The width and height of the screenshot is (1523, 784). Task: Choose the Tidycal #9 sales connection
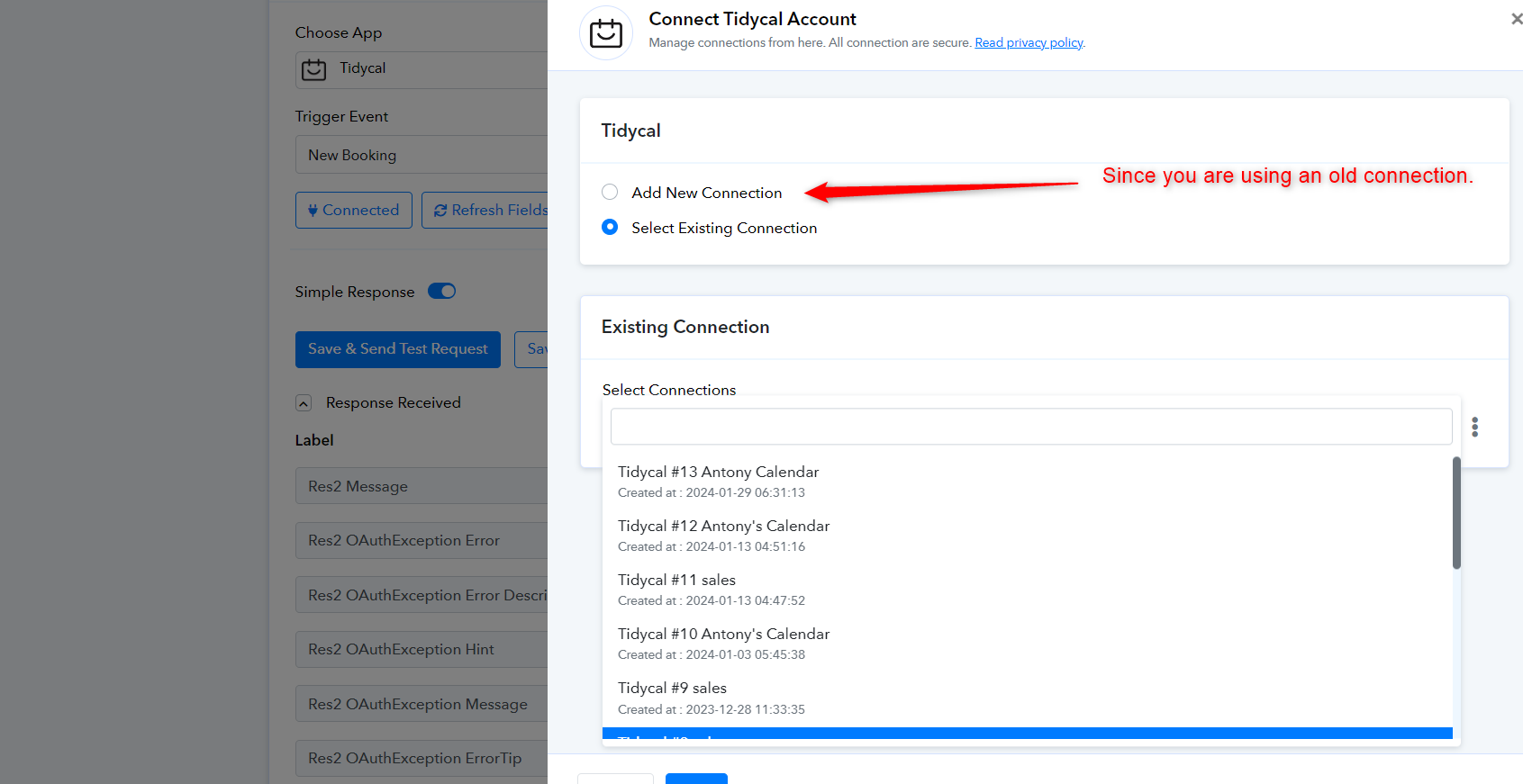pyautogui.click(x=1027, y=698)
